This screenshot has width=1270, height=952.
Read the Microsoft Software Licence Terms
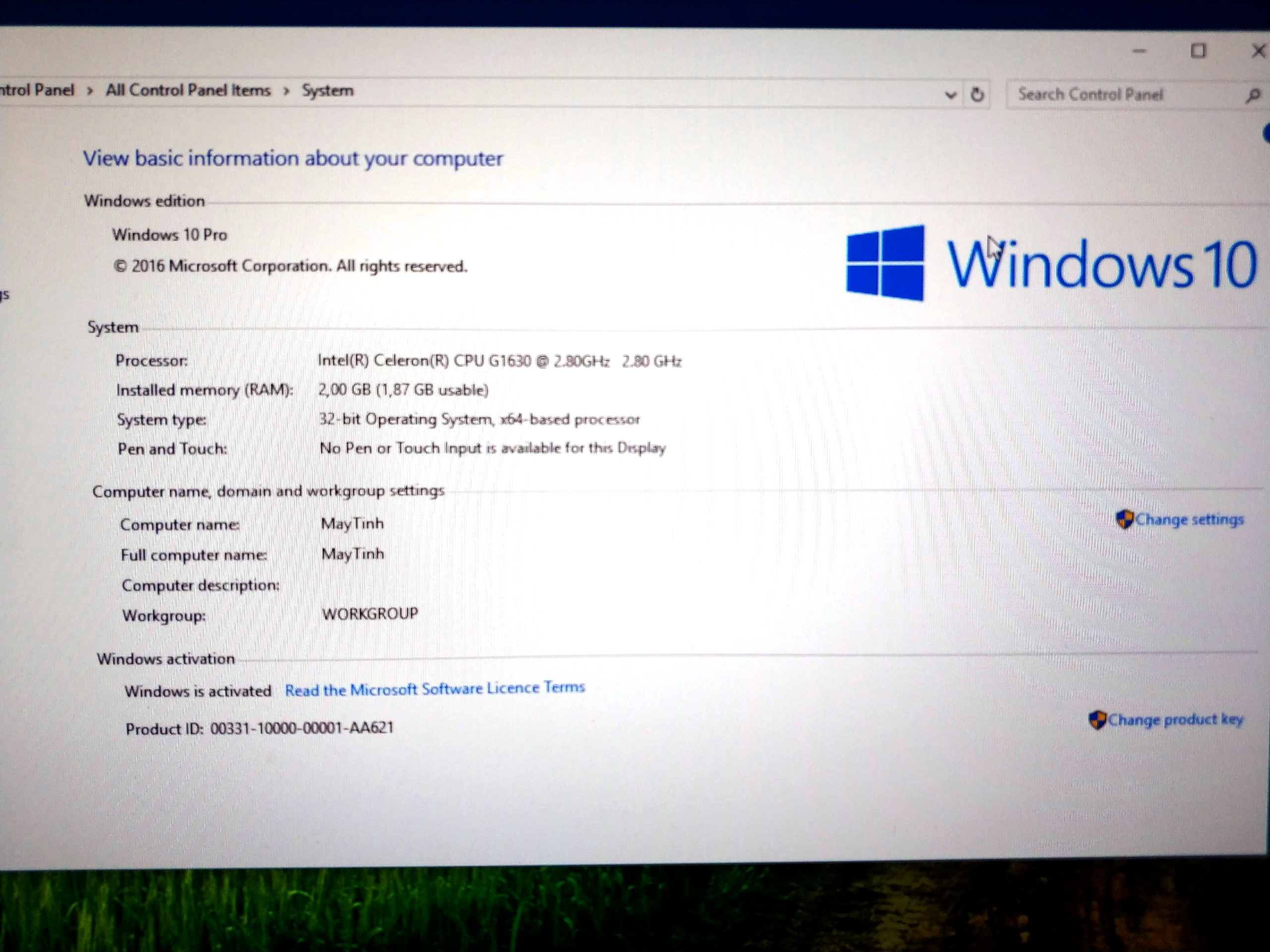tap(435, 689)
